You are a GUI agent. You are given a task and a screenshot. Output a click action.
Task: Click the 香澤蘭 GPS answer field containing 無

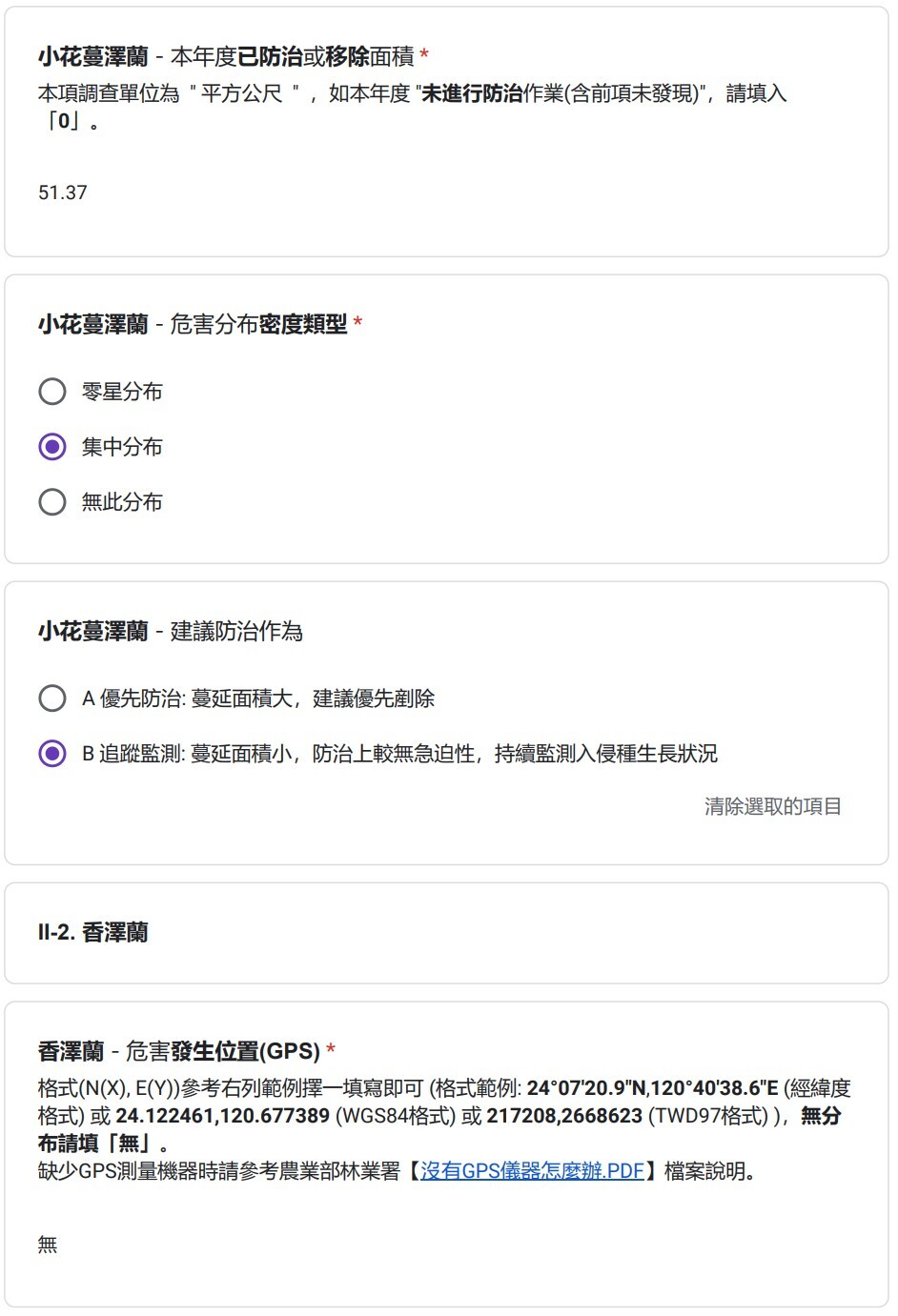[x=286, y=1245]
